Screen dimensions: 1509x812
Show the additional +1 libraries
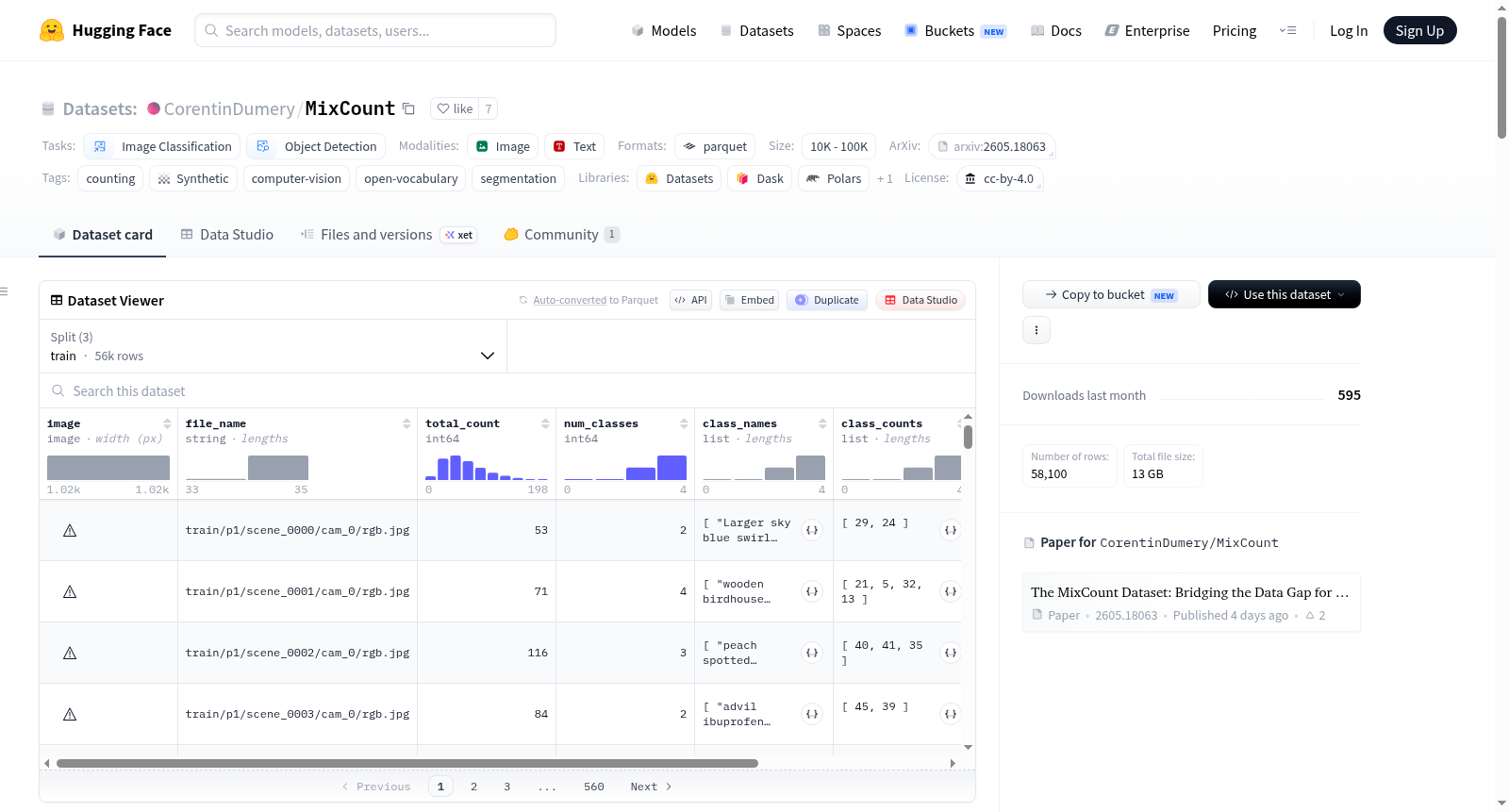point(885,178)
